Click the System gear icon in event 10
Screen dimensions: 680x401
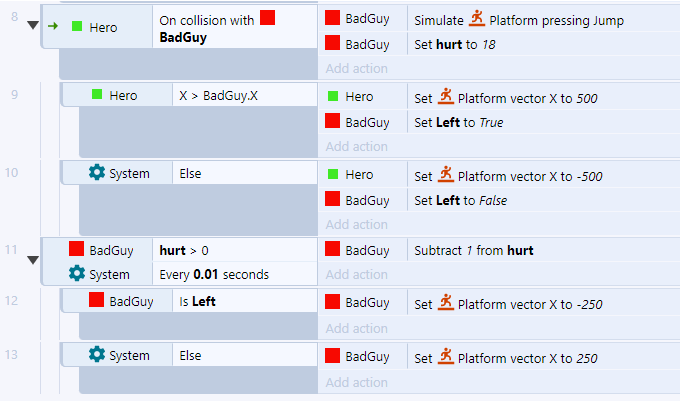tap(97, 173)
